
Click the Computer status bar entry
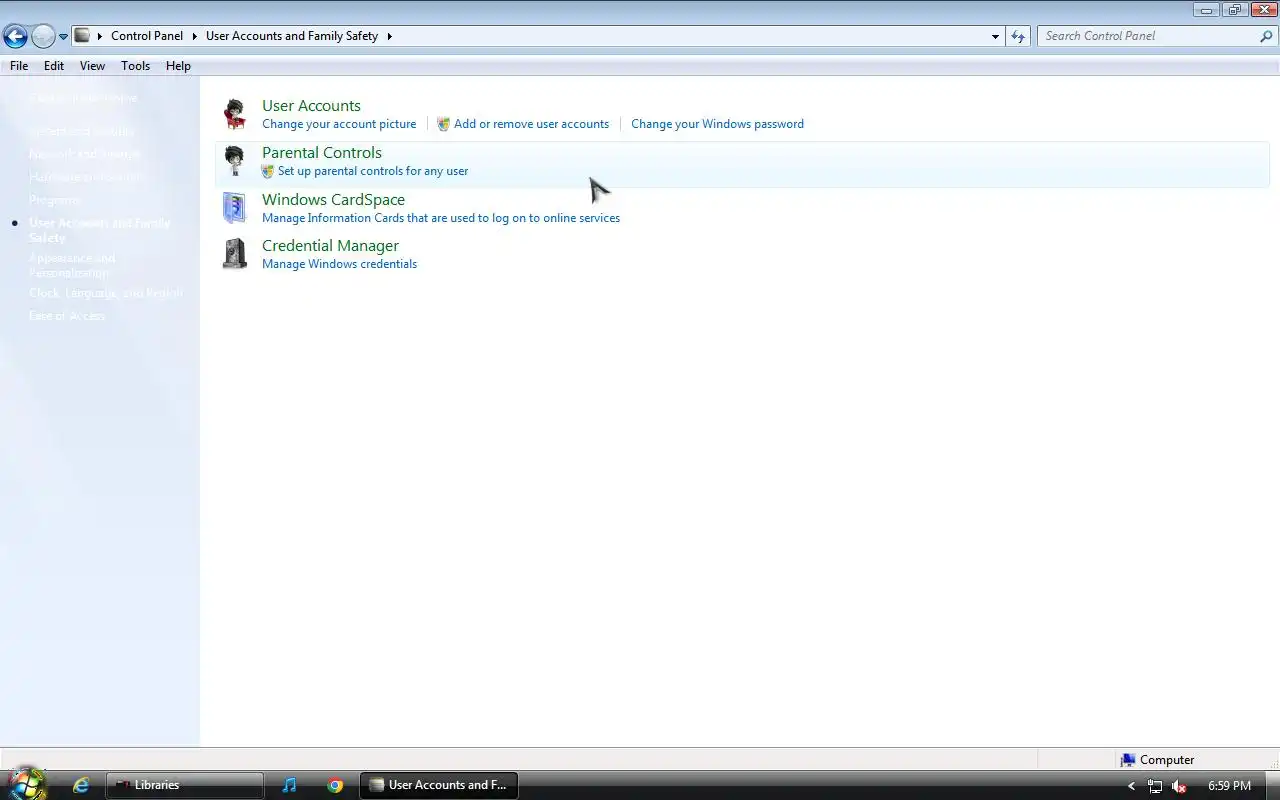1157,760
